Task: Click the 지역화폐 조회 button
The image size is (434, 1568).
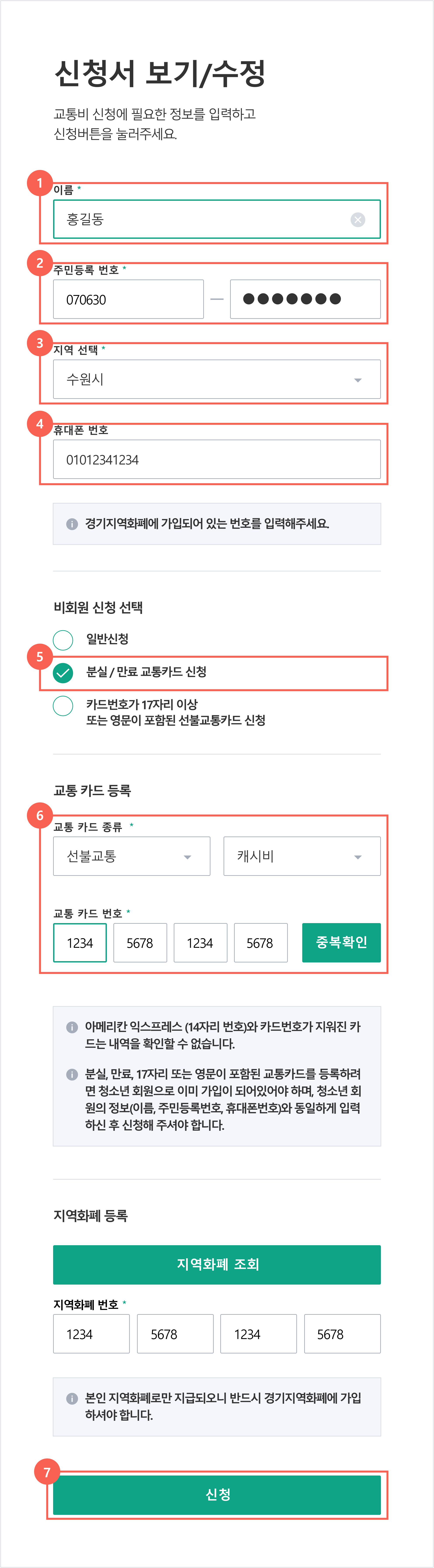Action: coord(217,1265)
